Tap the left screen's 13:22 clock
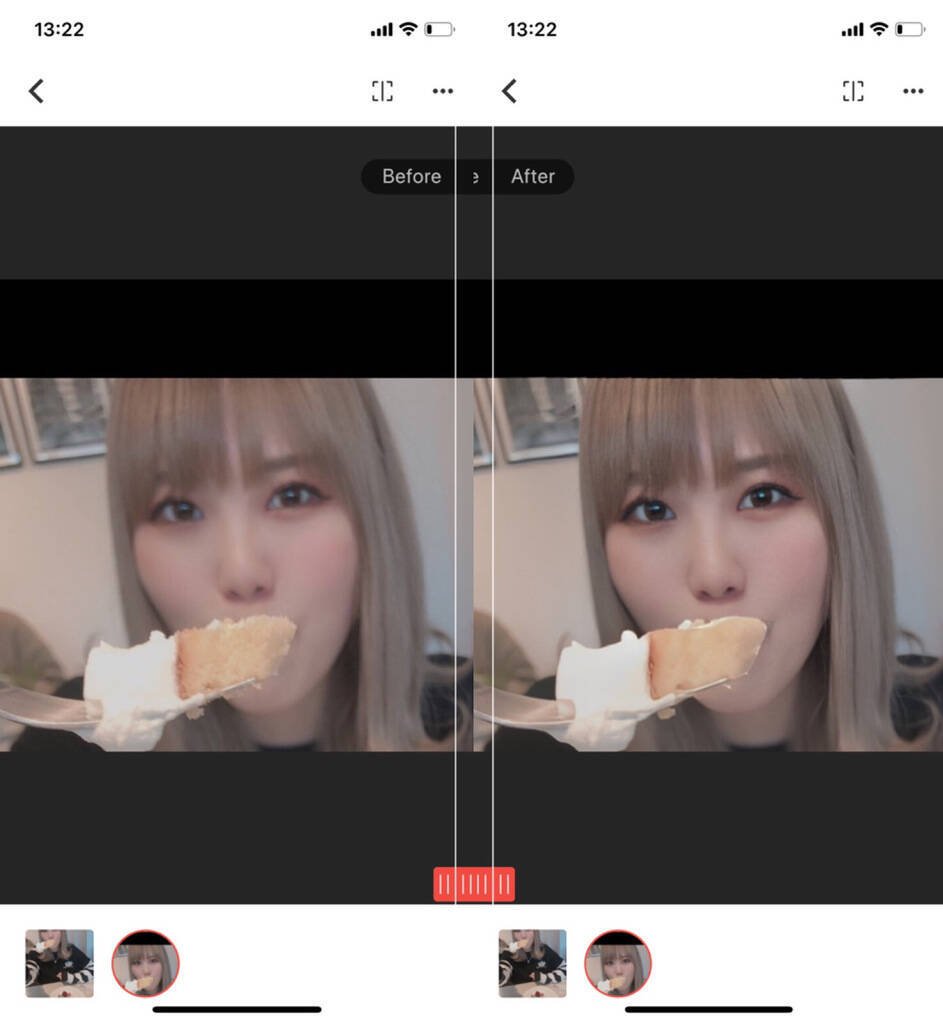This screenshot has height=1023, width=943. 59,29
